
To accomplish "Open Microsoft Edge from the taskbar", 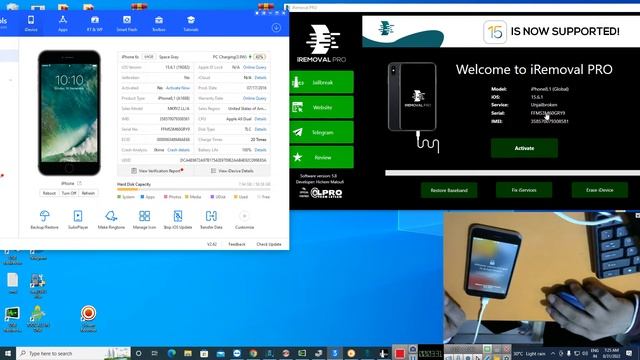I will coord(171,353).
